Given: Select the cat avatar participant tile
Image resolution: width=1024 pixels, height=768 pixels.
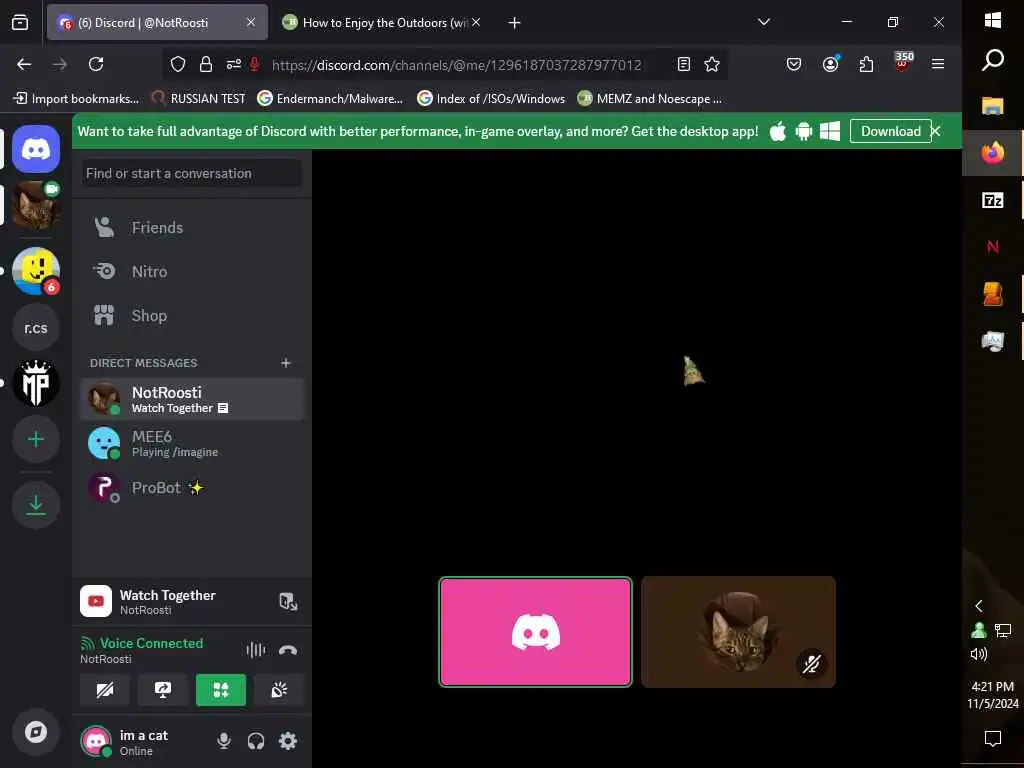Looking at the screenshot, I should pos(738,632).
